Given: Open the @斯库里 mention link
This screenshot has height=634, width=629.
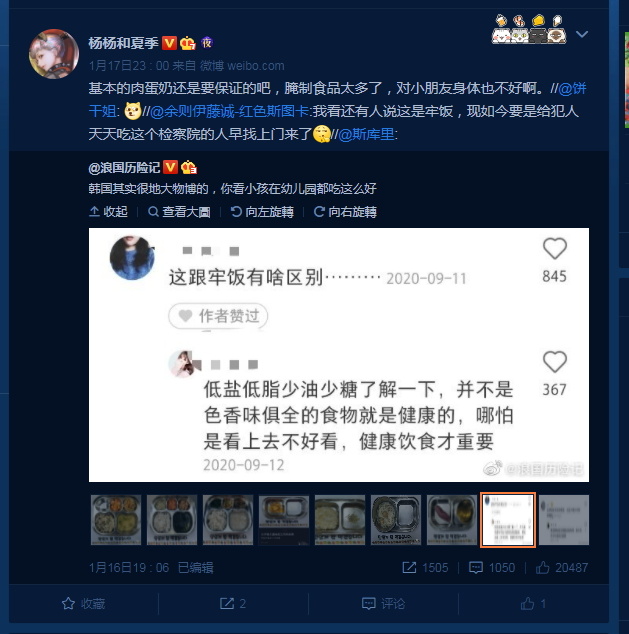Looking at the screenshot, I should pos(366,134).
